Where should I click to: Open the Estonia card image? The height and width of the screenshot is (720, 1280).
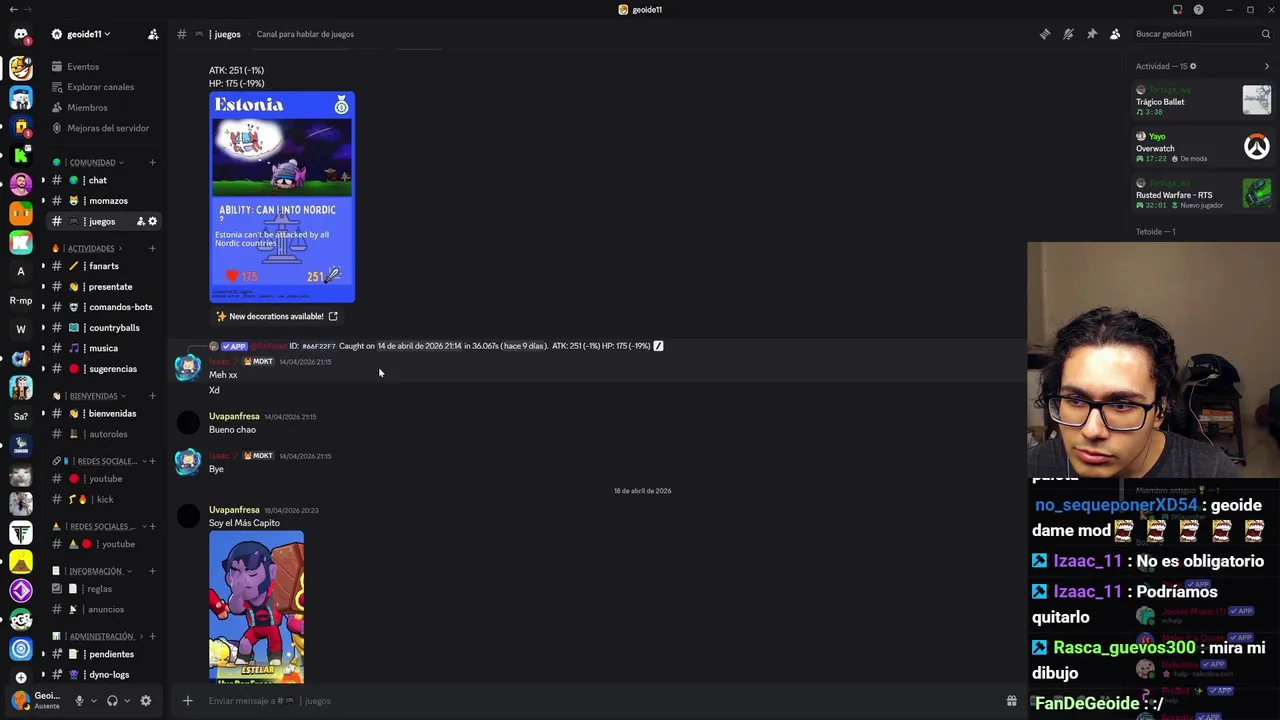click(x=282, y=197)
